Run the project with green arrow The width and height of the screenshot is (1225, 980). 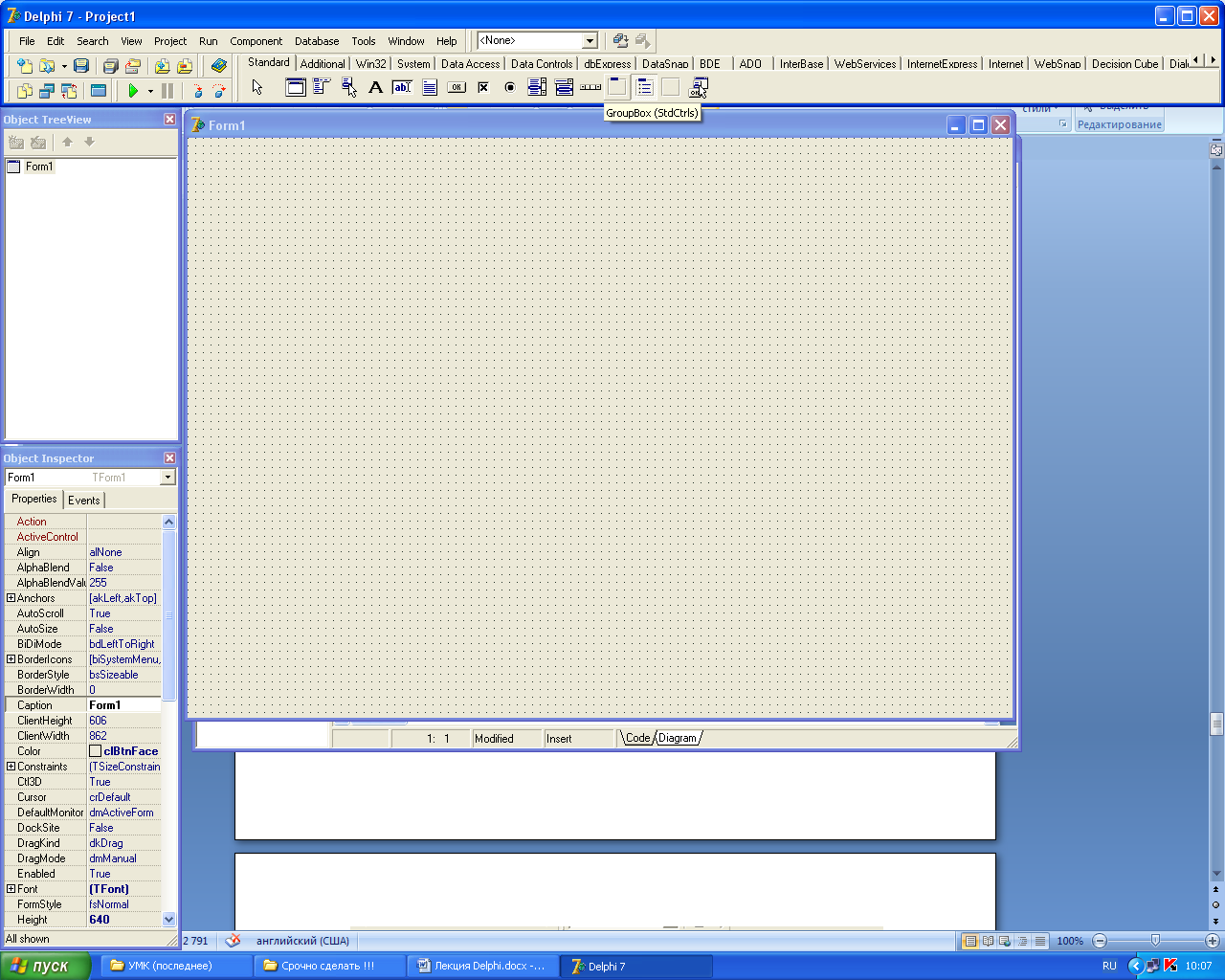133,91
